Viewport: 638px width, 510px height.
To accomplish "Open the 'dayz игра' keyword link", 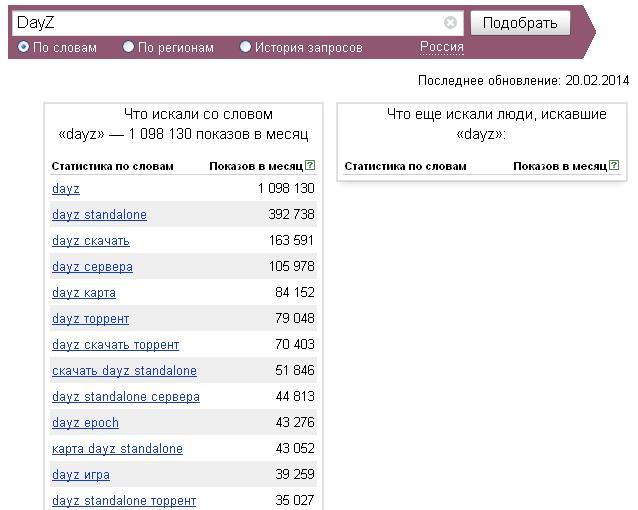I will pyautogui.click(x=81, y=475).
